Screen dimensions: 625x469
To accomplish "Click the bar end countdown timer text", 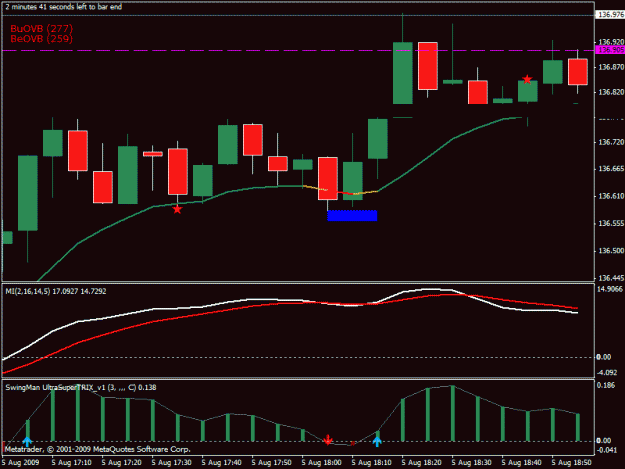I will pos(63,7).
